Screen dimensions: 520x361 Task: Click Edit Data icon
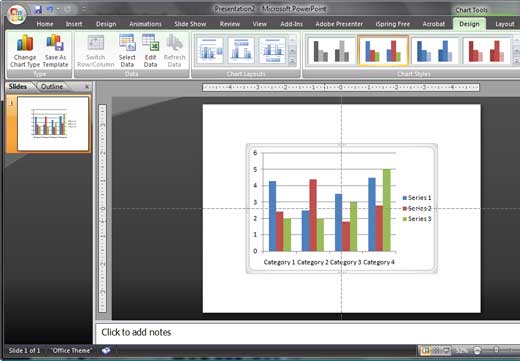pos(150,43)
